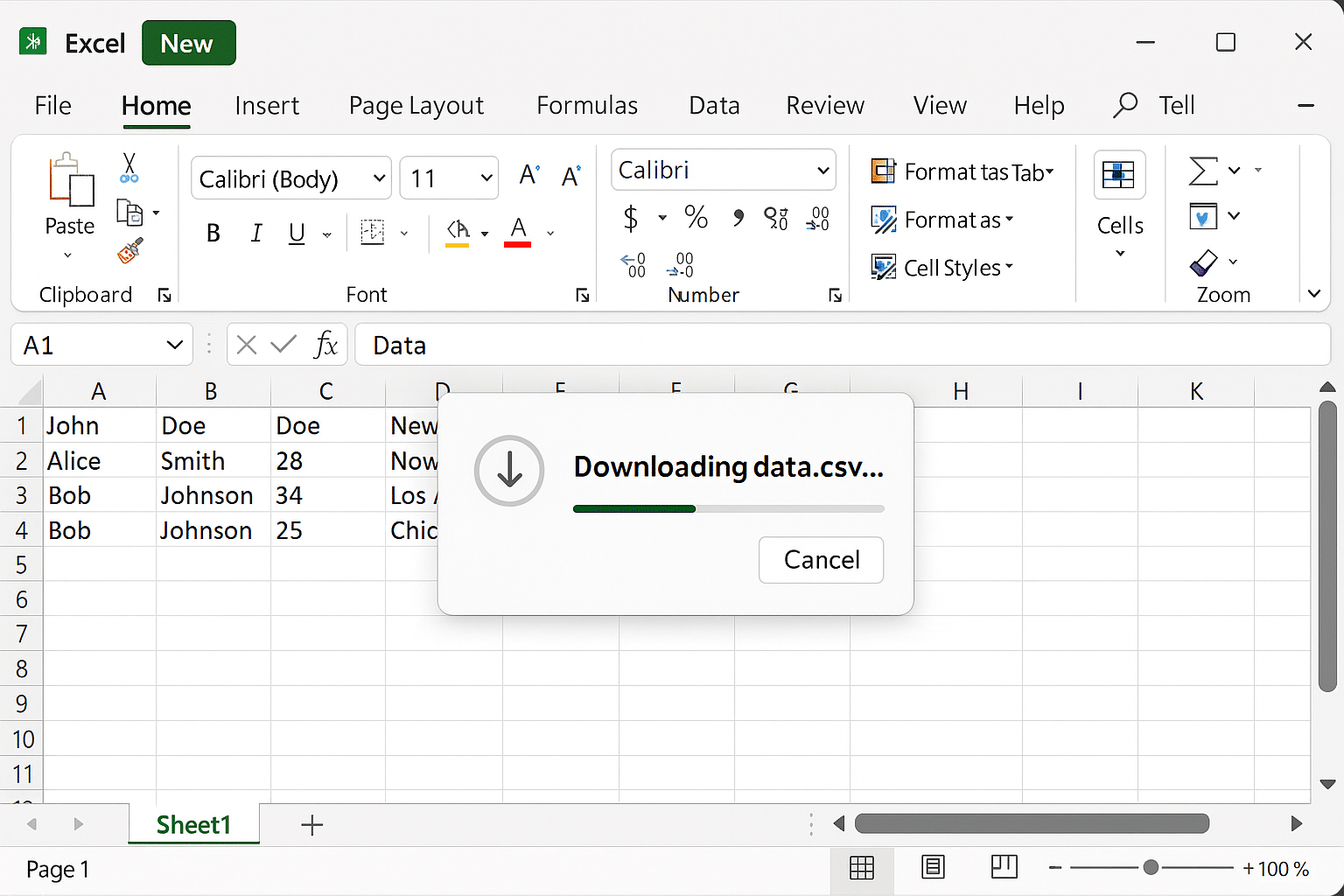Apply accounting dollar sign format
1344x896 pixels.
click(x=631, y=217)
